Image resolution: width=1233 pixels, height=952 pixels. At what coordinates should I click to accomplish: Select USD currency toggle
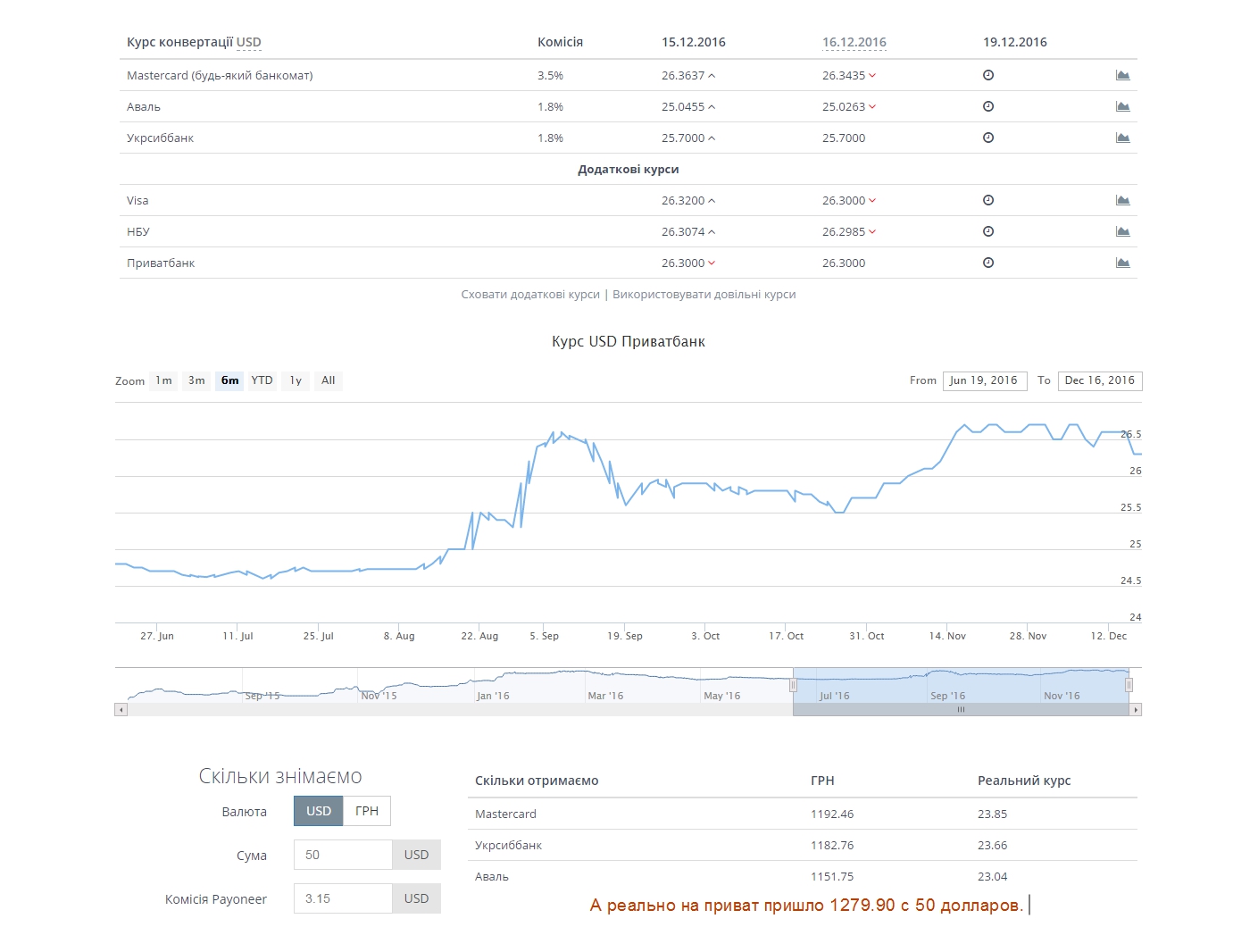(x=319, y=811)
